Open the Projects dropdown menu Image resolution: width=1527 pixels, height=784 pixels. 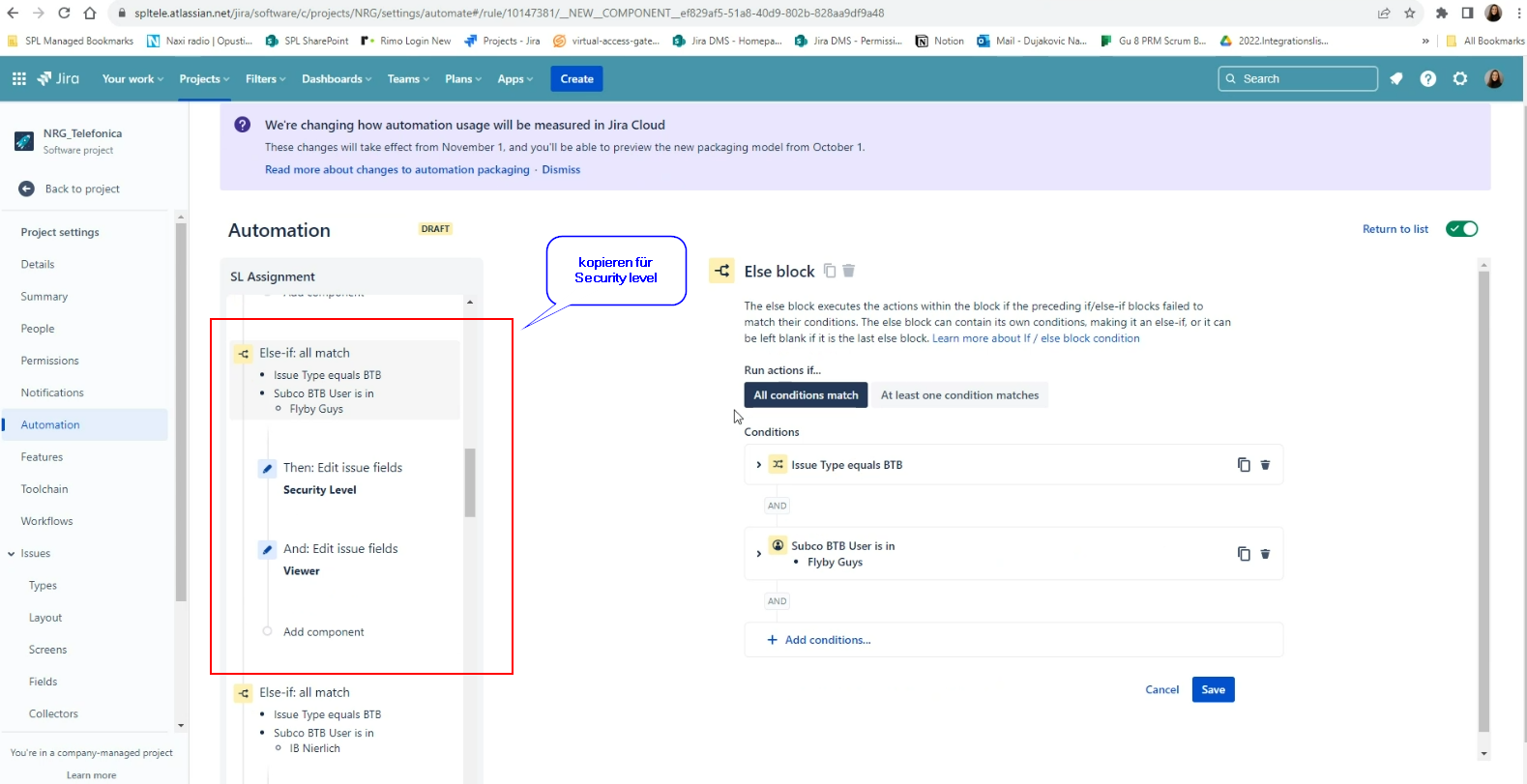pyautogui.click(x=204, y=79)
